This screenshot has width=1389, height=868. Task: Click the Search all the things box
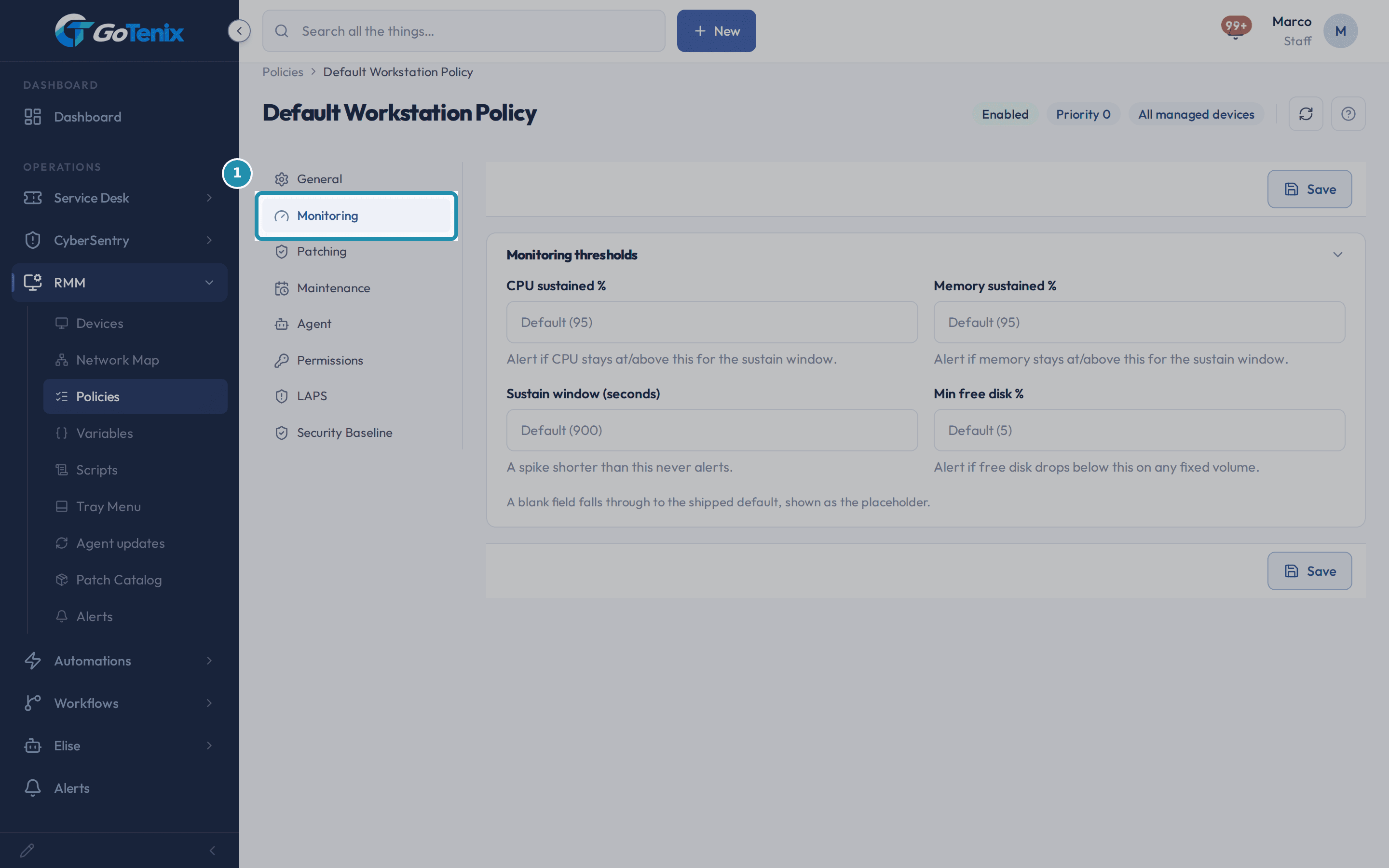point(464,31)
